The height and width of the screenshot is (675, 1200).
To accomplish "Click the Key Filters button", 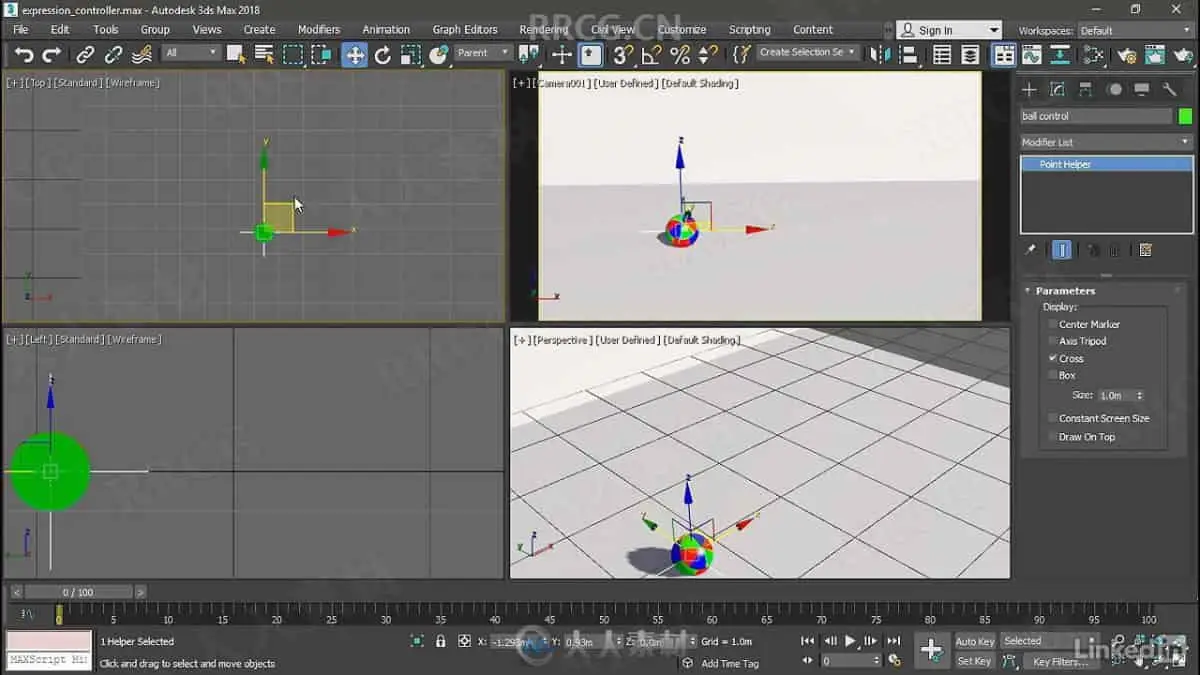I will coord(1060,662).
